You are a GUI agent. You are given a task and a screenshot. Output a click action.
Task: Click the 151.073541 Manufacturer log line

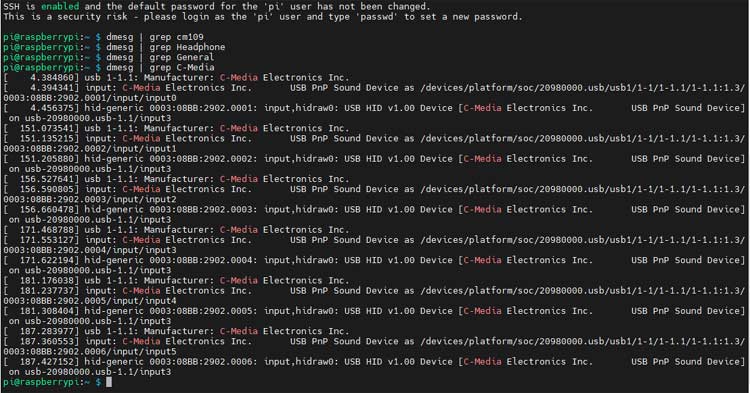[176, 128]
